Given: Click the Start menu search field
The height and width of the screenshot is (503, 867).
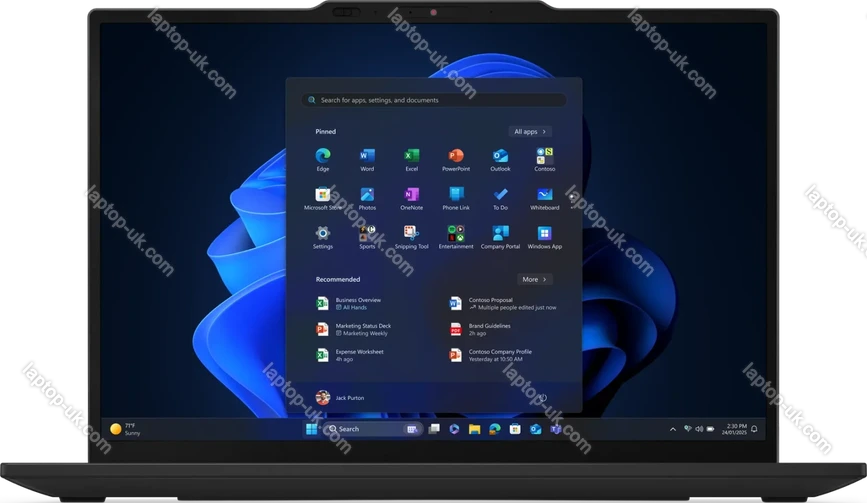Looking at the screenshot, I should 434,100.
